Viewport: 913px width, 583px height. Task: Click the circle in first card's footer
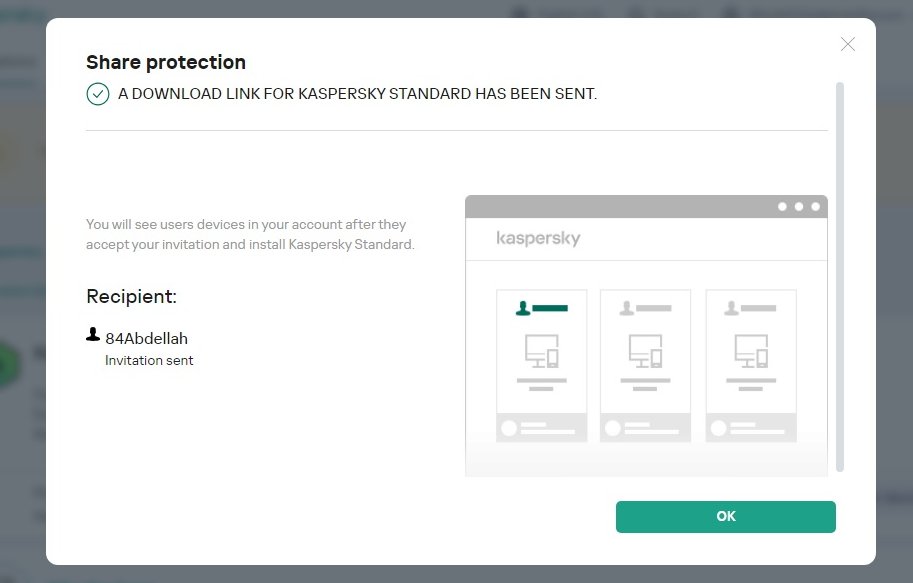tap(509, 428)
